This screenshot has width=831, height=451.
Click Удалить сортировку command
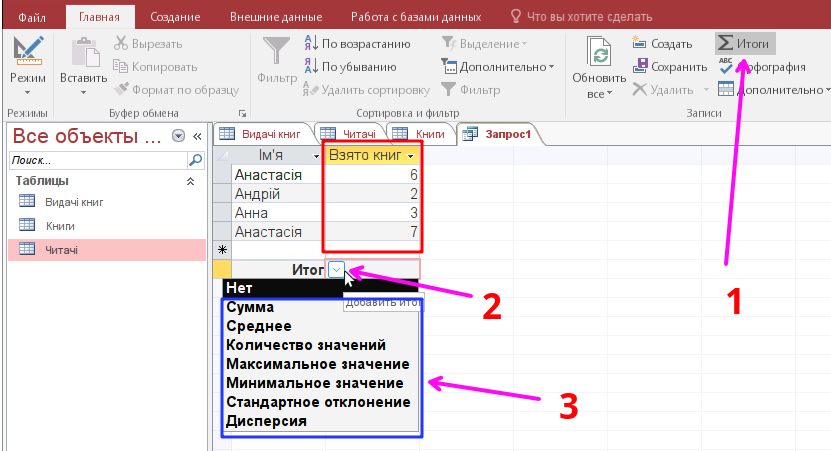click(x=367, y=90)
